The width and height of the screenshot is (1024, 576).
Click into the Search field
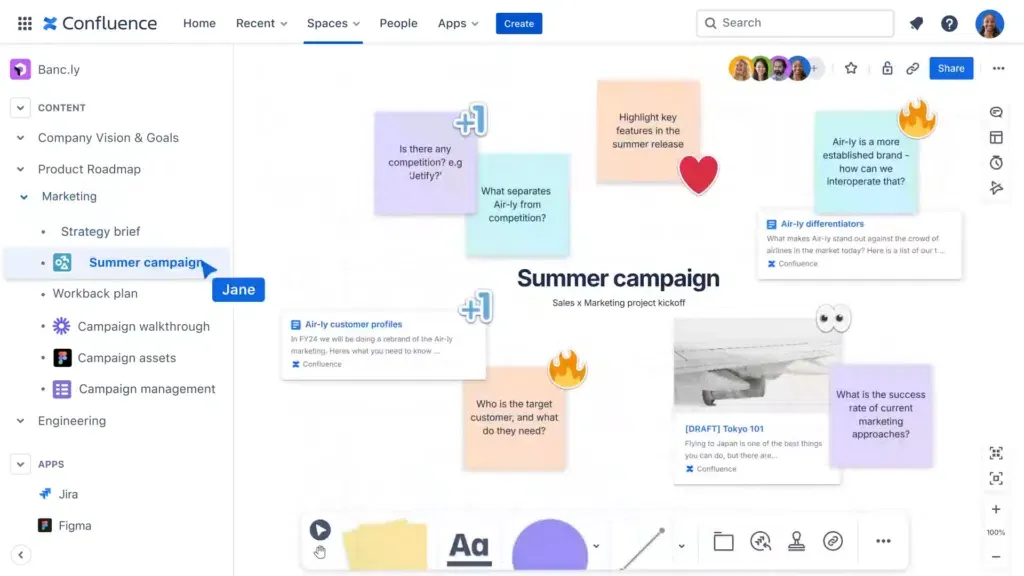(x=794, y=23)
